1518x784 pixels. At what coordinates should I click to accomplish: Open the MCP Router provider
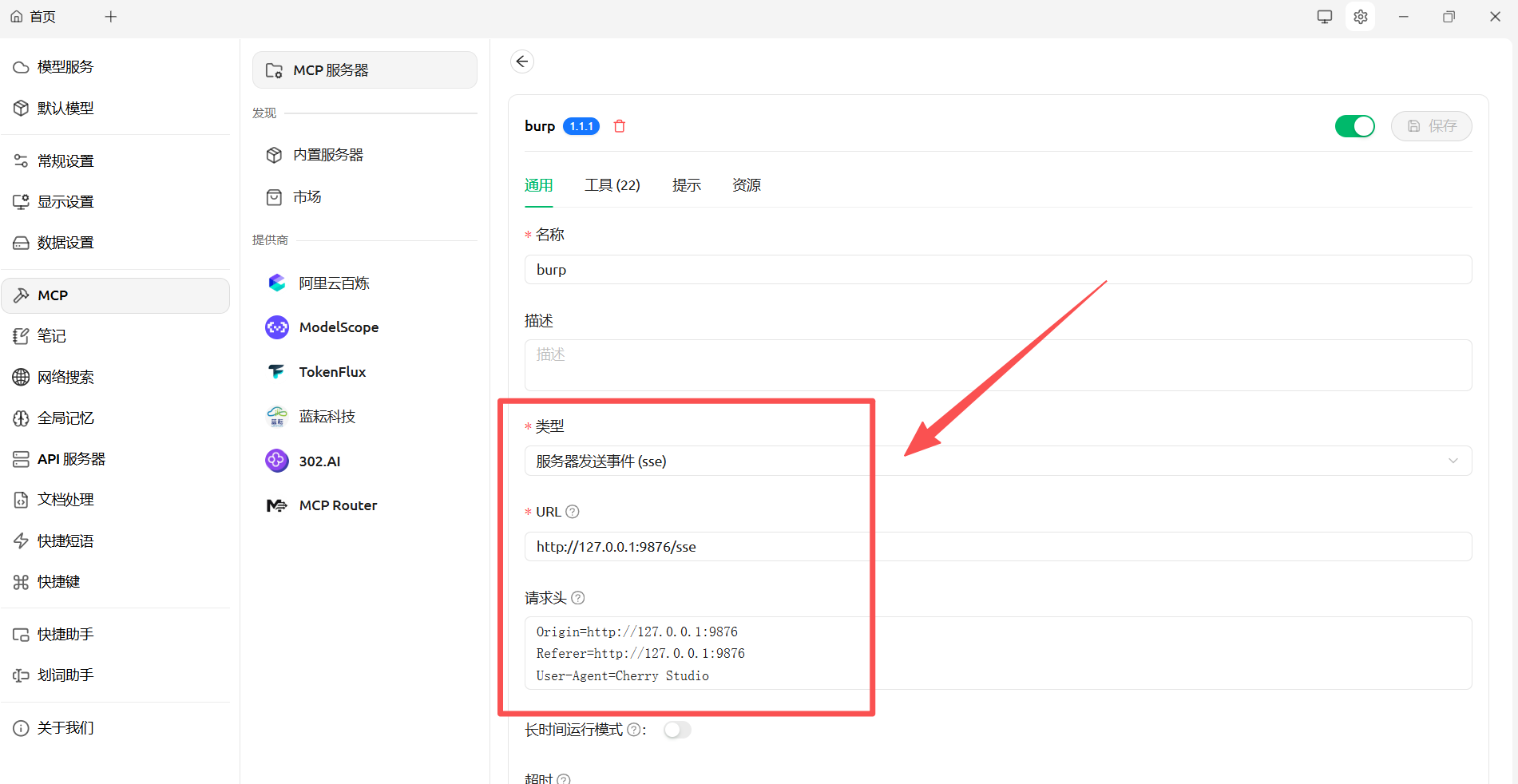tap(337, 505)
